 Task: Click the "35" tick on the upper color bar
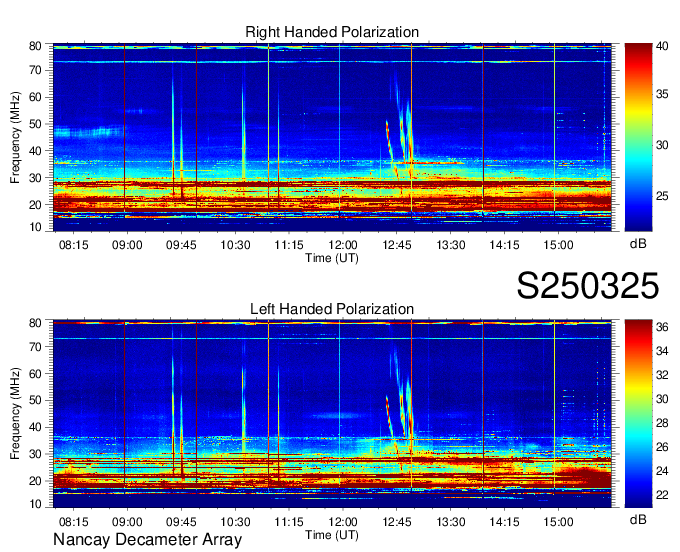tap(662, 94)
